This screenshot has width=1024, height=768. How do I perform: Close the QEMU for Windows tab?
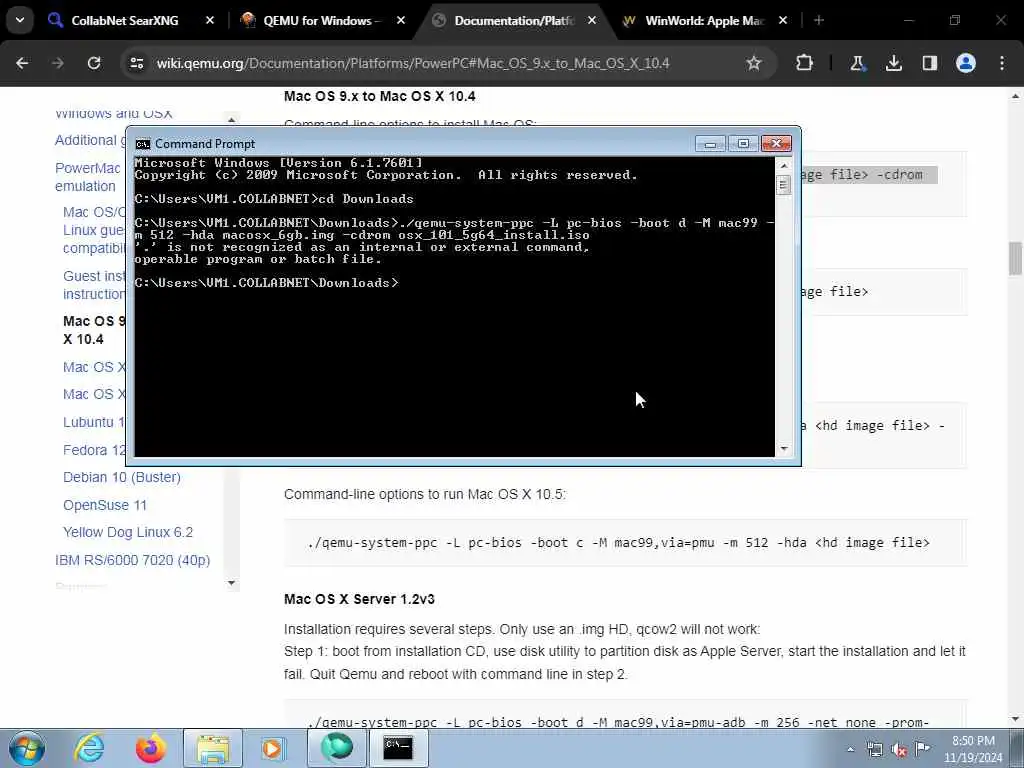401,21
